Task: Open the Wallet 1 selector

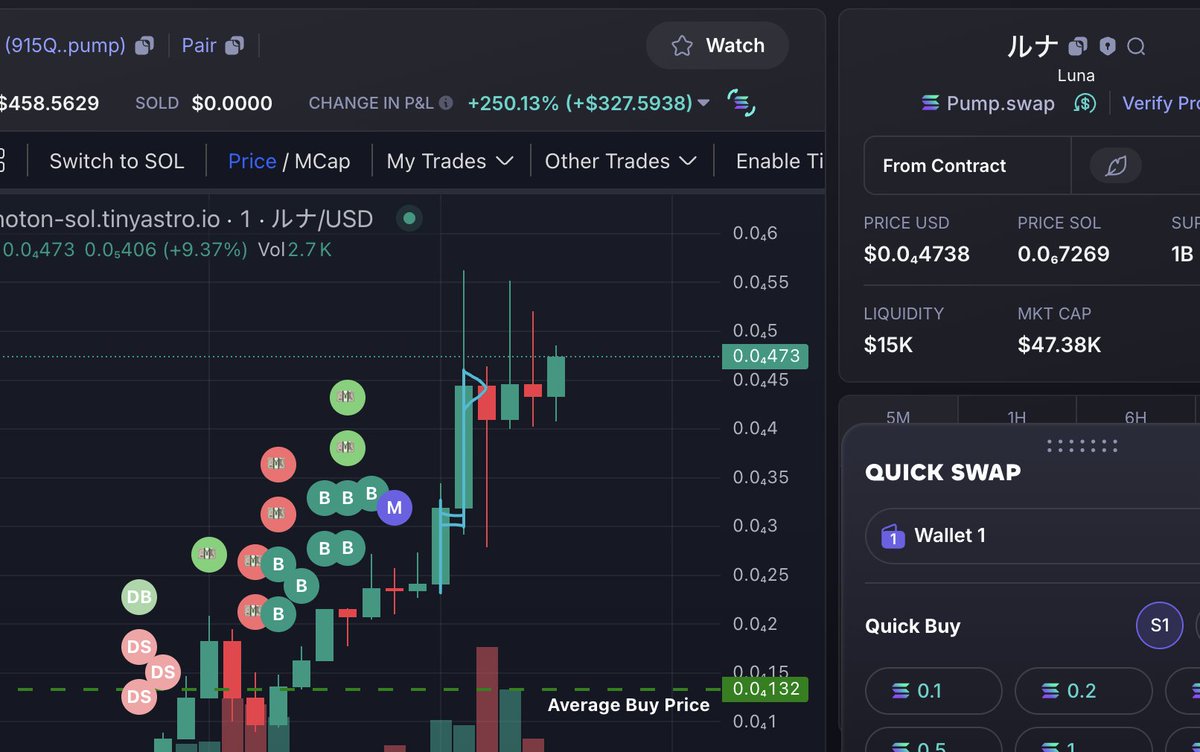Action: 1032,536
